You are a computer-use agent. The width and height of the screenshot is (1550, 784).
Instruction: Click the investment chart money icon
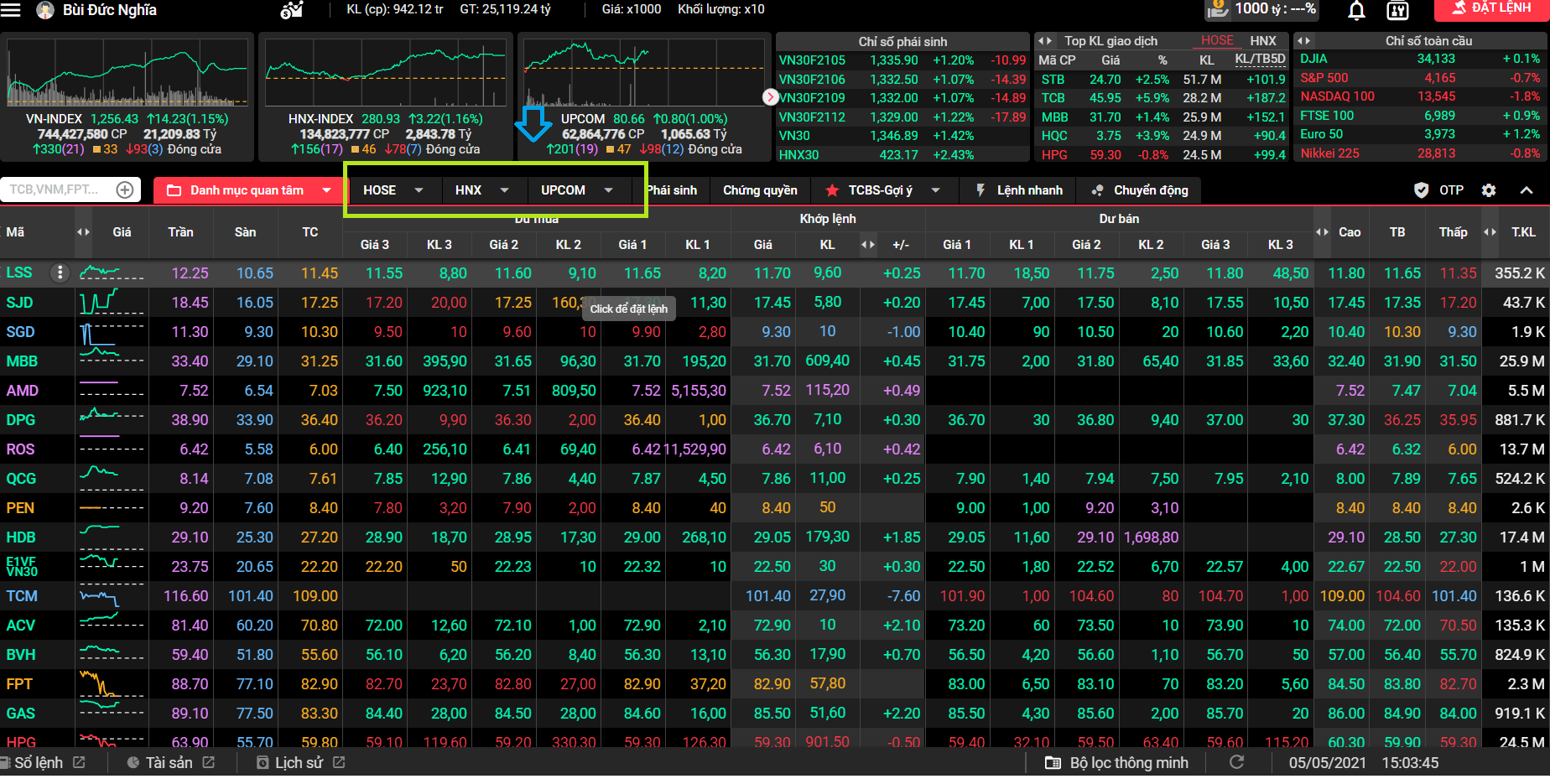(x=292, y=10)
